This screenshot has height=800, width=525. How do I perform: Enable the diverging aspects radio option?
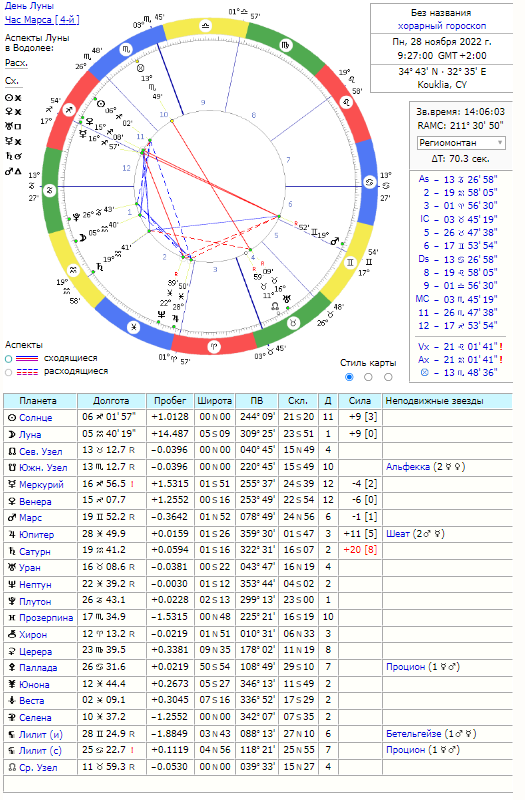(8, 372)
